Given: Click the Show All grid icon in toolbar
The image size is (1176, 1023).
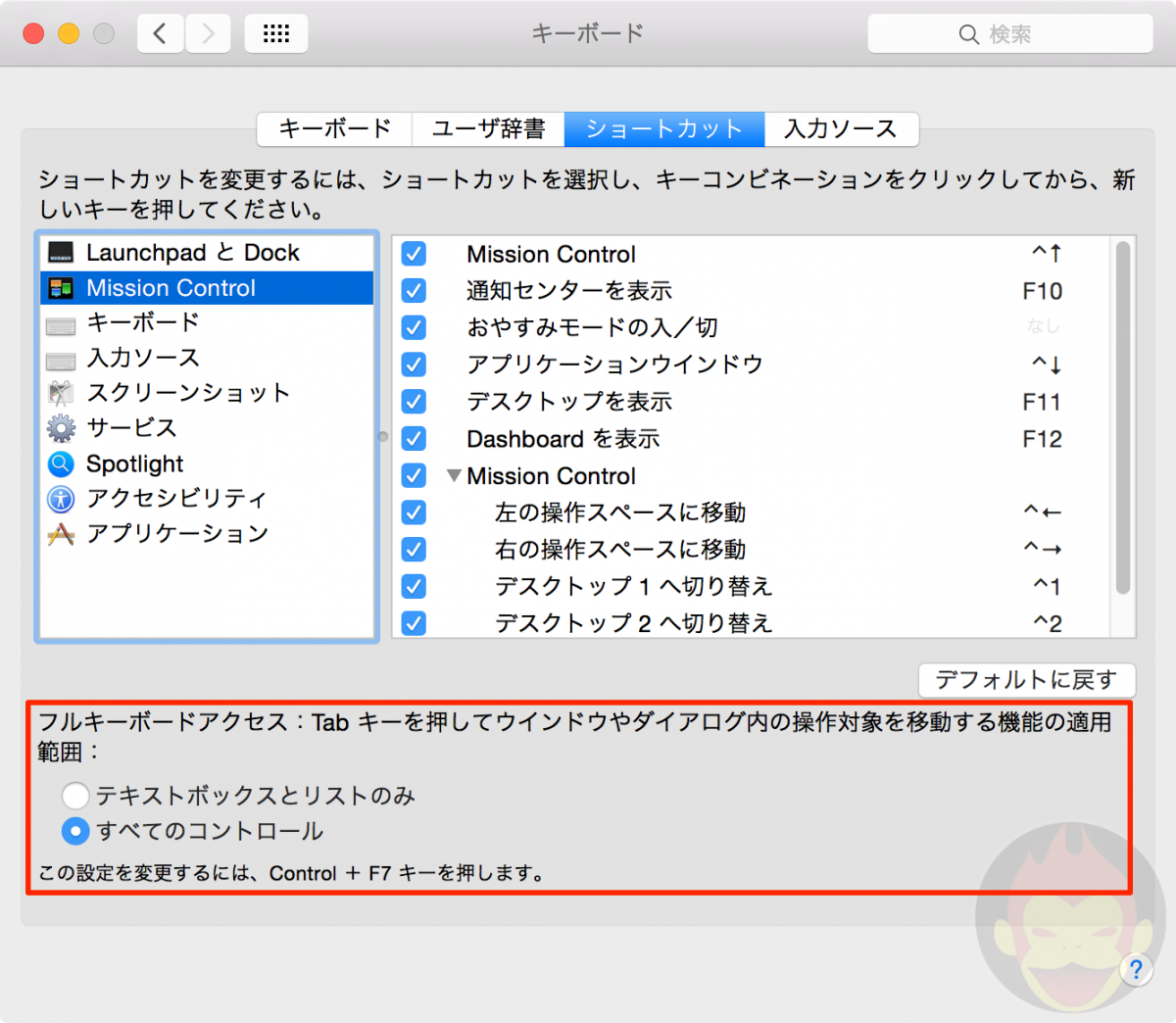Looking at the screenshot, I should coord(275,32).
